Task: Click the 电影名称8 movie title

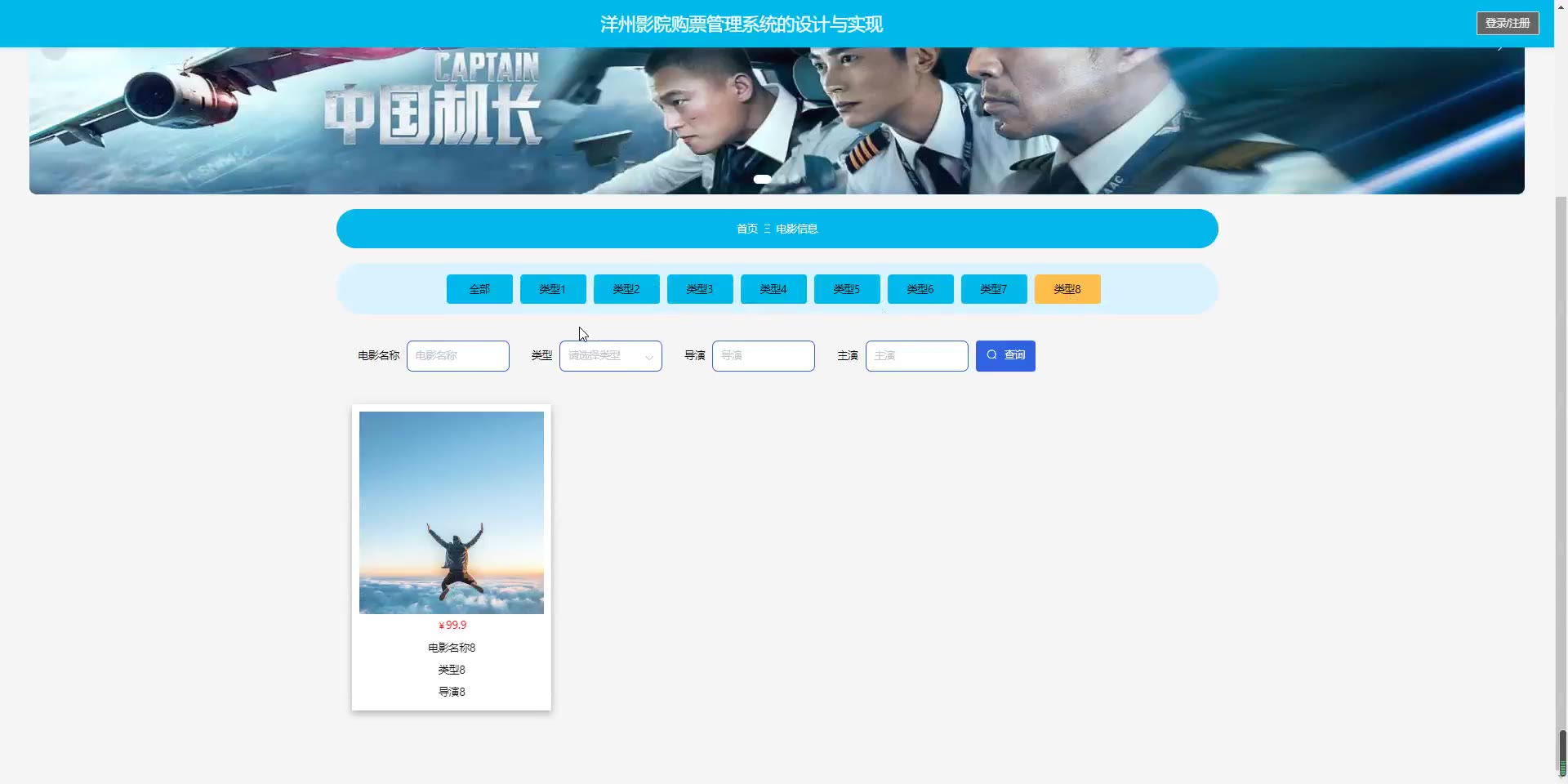Action: (452, 648)
